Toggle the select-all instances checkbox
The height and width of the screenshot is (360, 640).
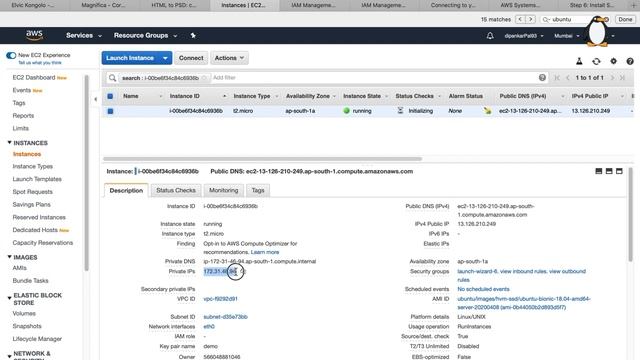click(110, 96)
